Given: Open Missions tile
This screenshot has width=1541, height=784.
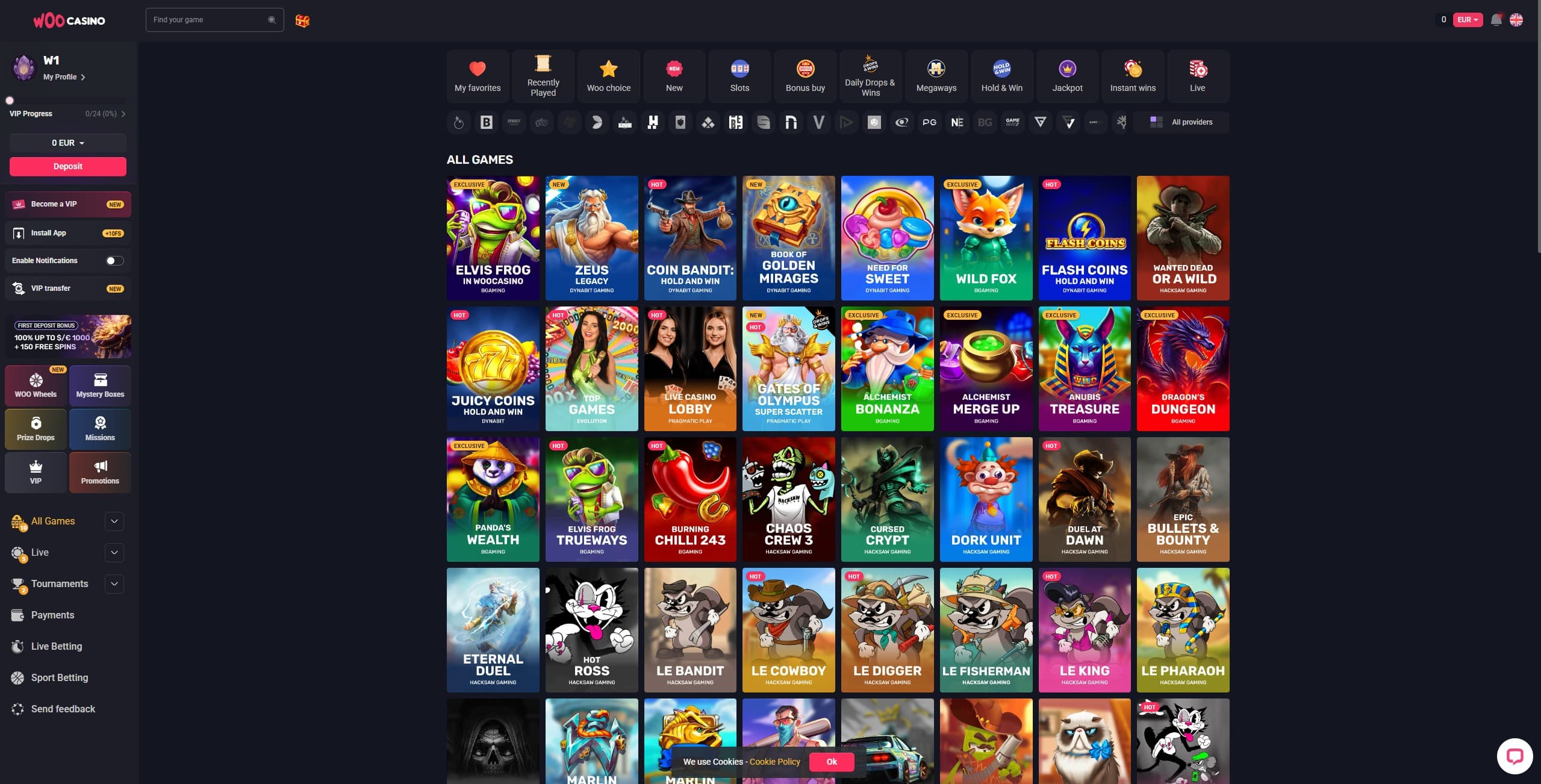Looking at the screenshot, I should point(100,429).
